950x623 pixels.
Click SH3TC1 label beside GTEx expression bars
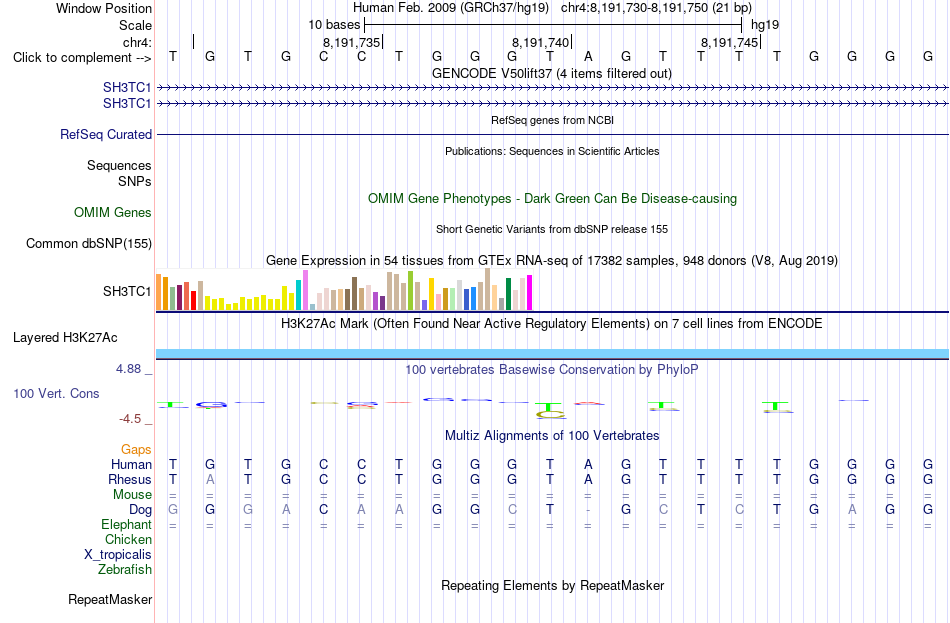(x=127, y=292)
